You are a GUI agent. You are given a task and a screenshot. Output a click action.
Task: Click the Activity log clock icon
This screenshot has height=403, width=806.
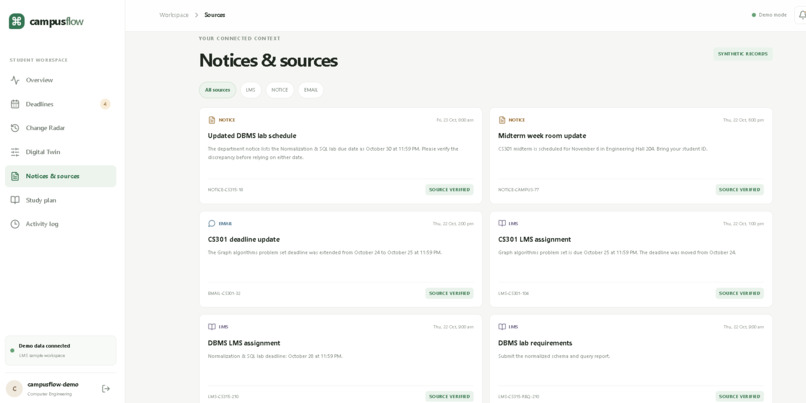[15, 224]
